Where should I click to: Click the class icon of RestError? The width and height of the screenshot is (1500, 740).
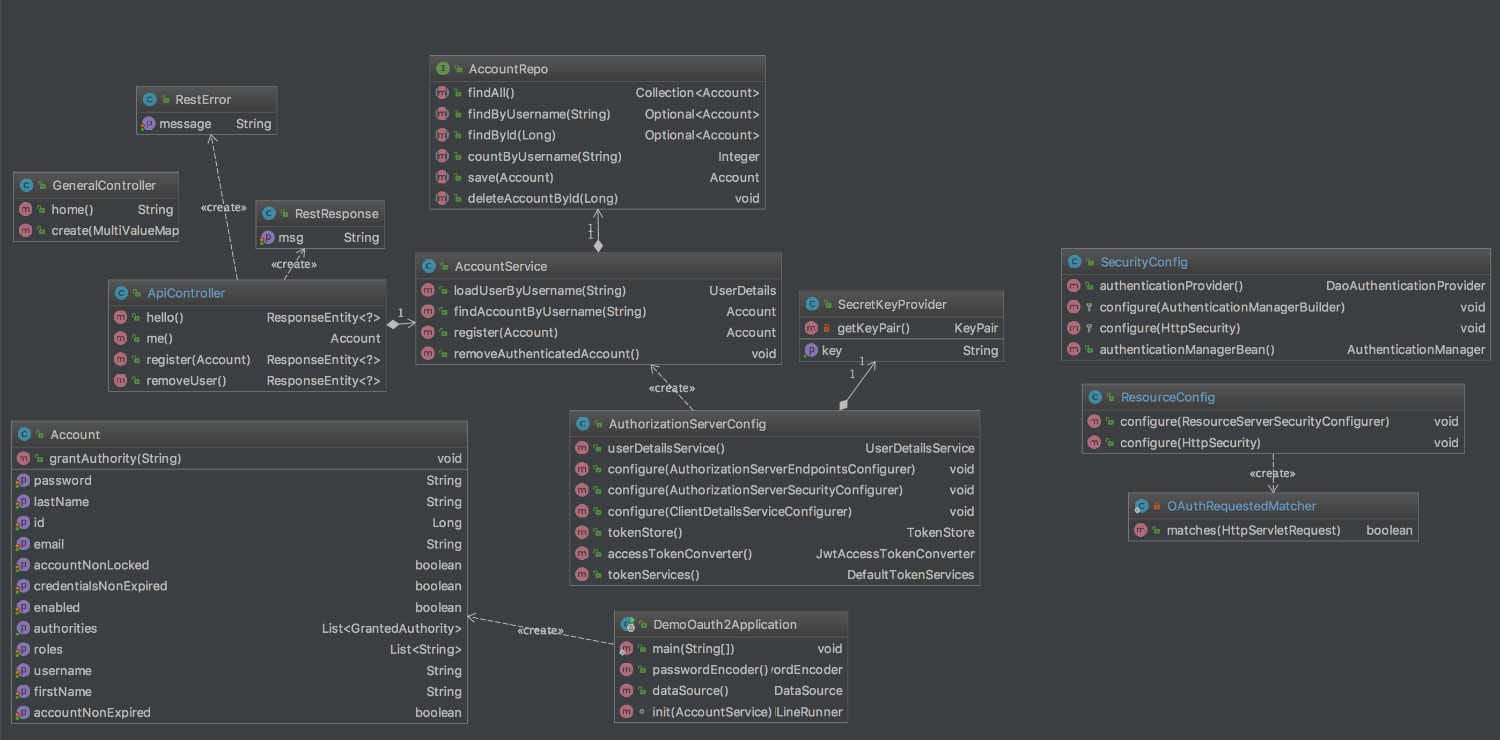pyautogui.click(x=148, y=99)
